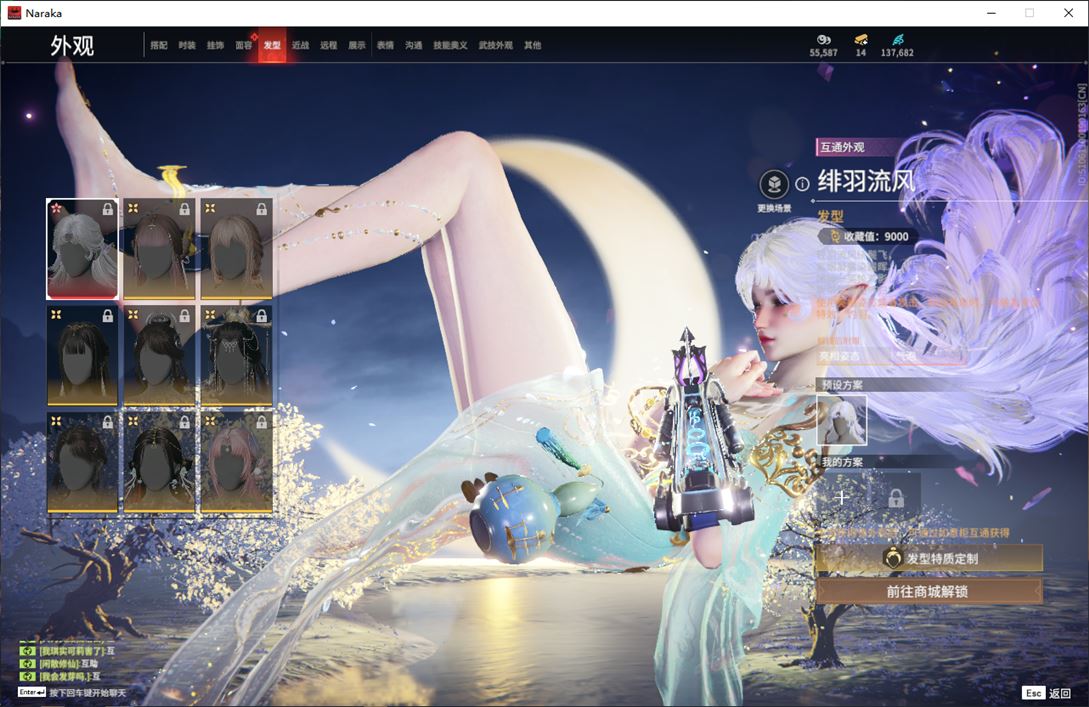Click the gold ingot currency icon showing 14

861,40
